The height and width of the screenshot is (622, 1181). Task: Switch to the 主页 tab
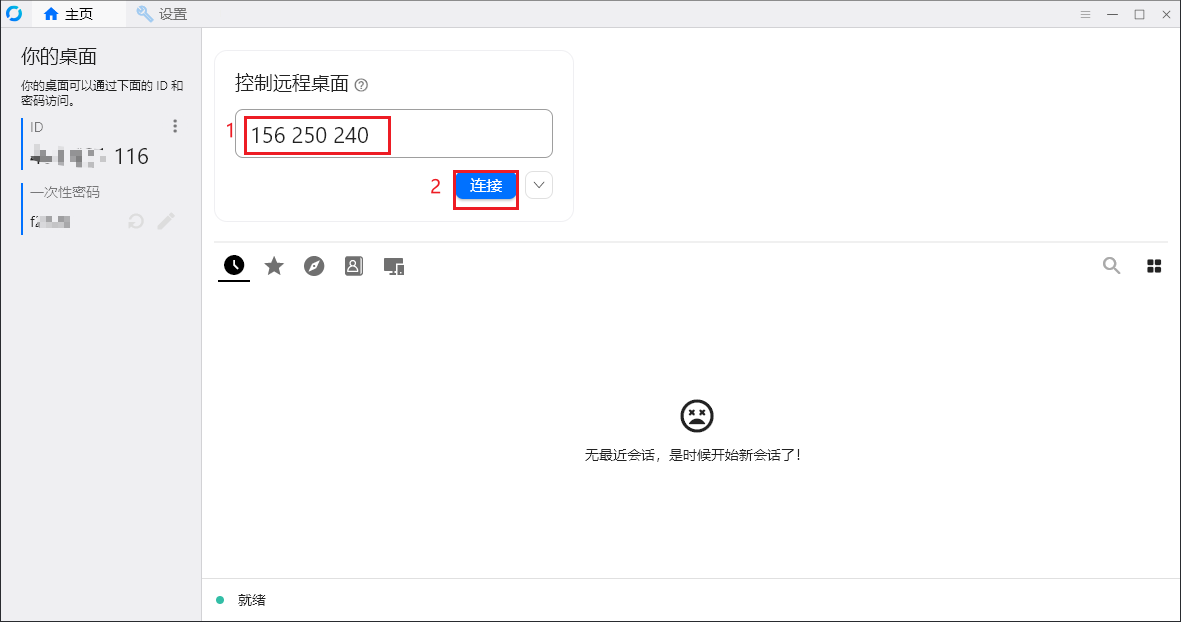(x=70, y=14)
